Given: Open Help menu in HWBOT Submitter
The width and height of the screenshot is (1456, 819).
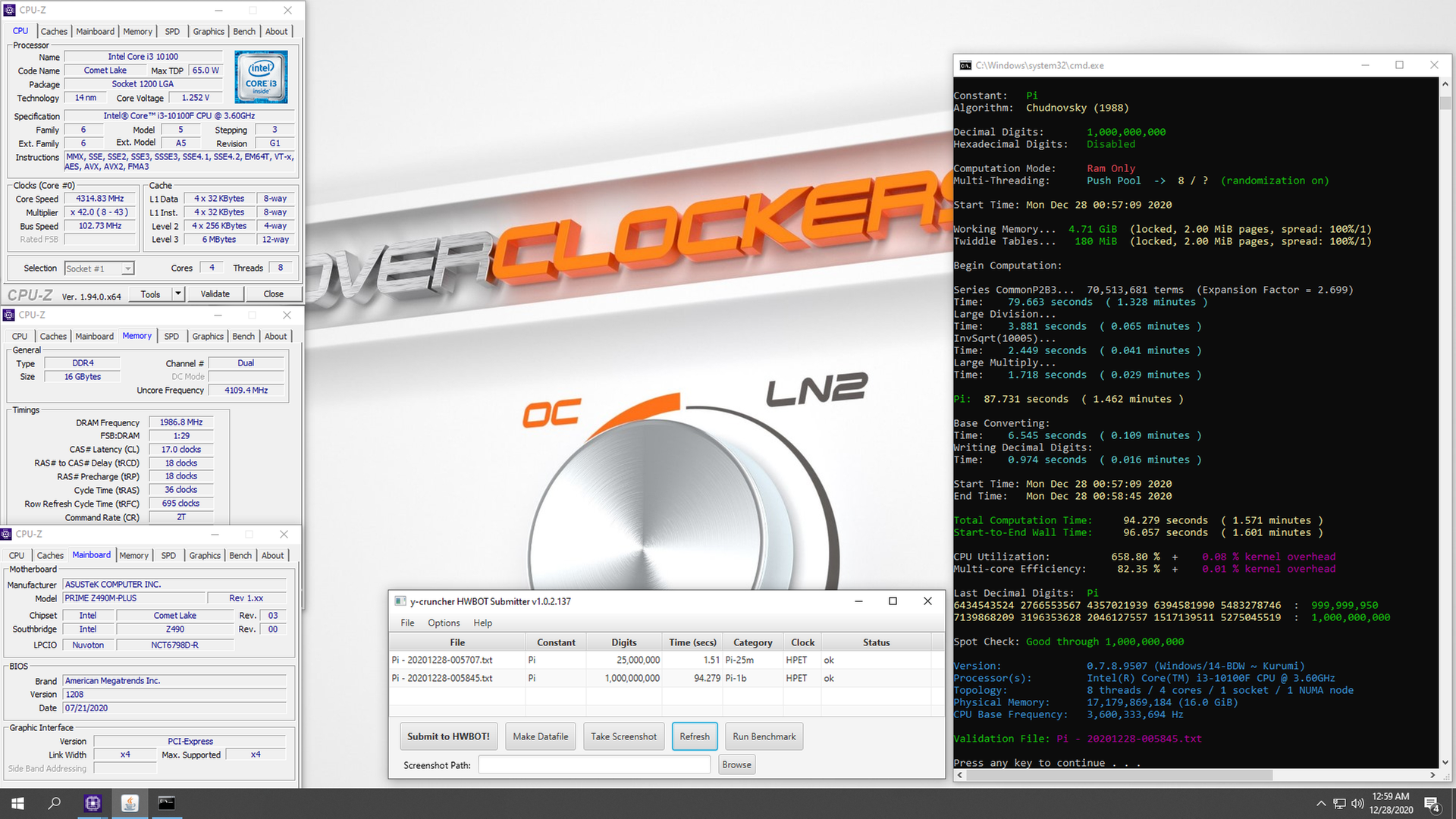Looking at the screenshot, I should (482, 623).
